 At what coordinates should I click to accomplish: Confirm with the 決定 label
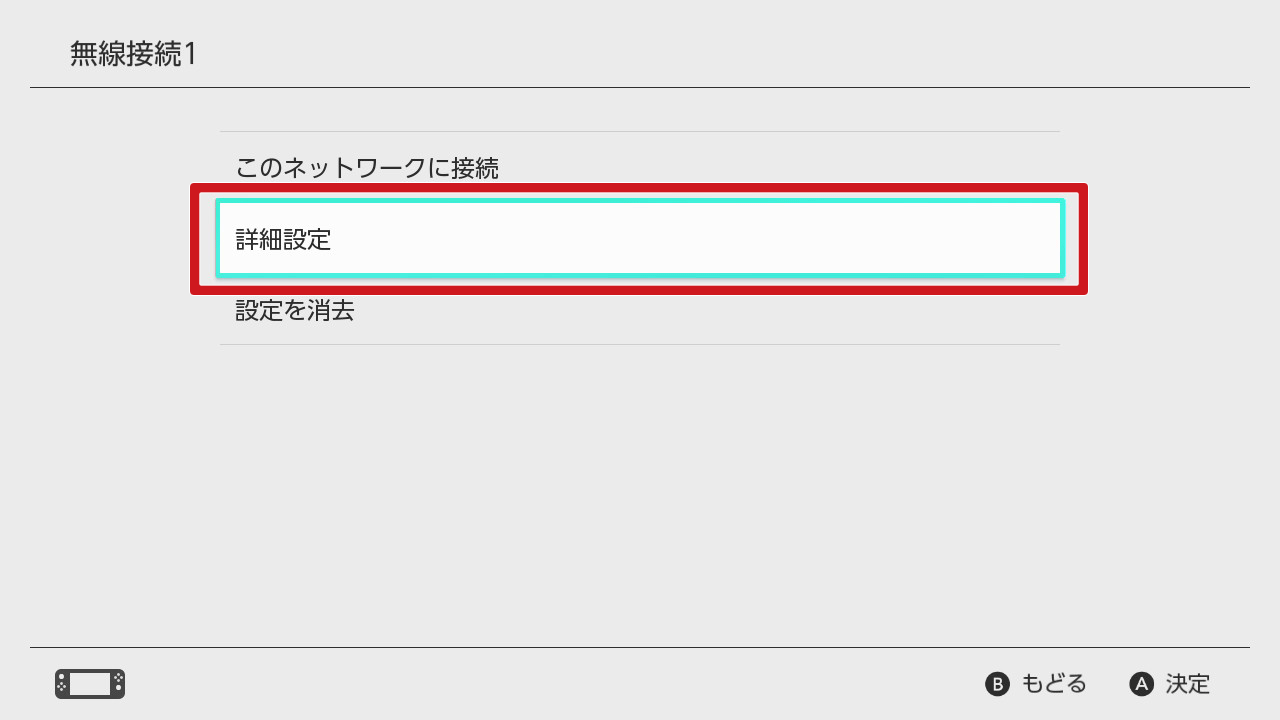[1187, 684]
